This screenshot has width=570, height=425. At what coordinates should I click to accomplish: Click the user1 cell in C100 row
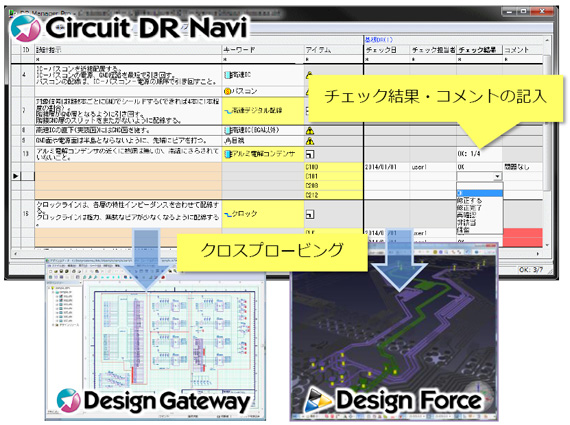(x=433, y=167)
